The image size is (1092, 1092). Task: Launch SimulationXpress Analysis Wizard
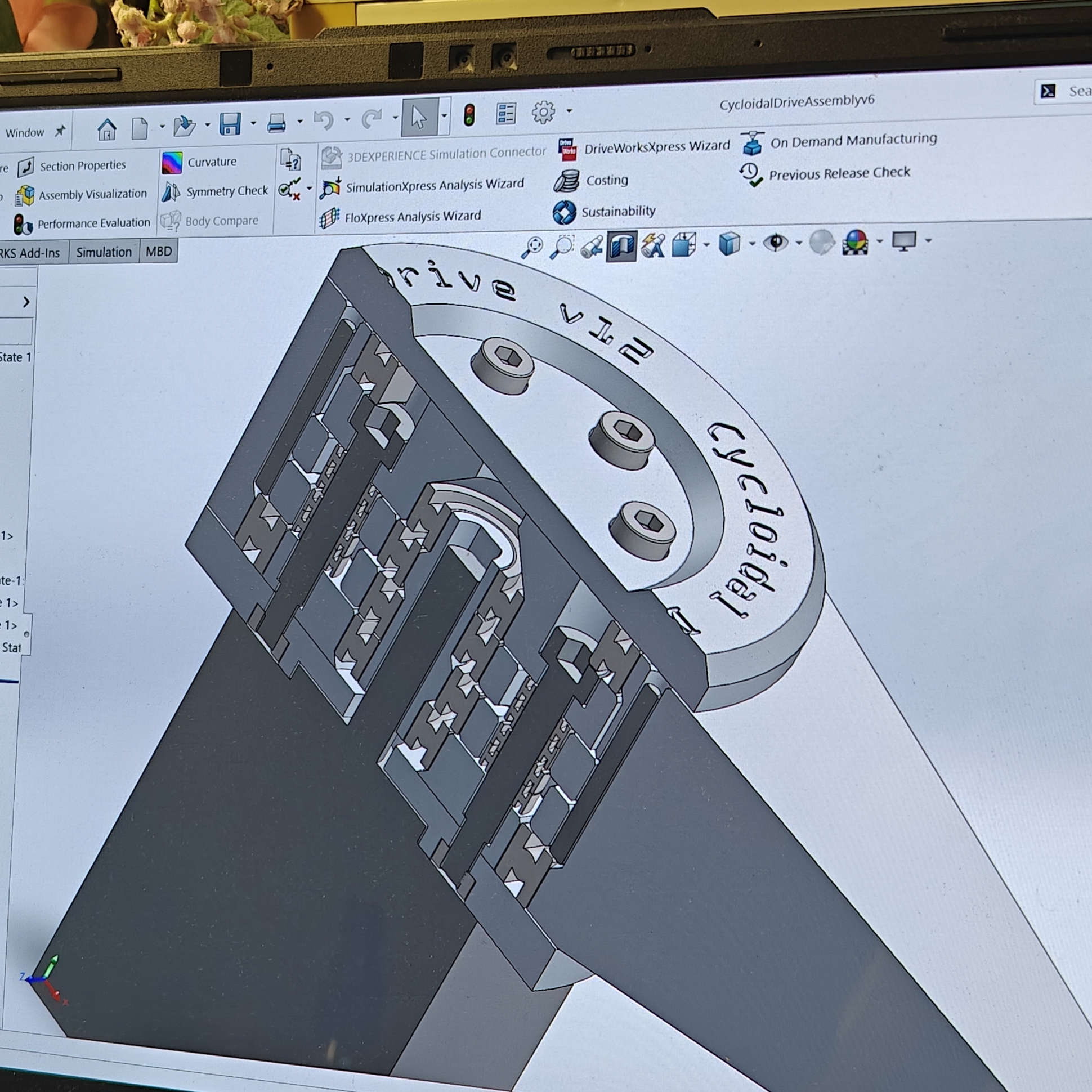[x=434, y=185]
